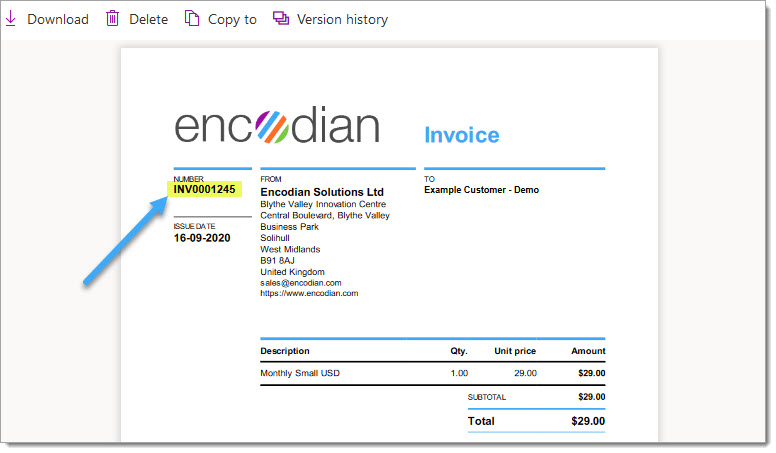
Task: Click the Encodian Solutions Ltd name
Action: coord(322,192)
